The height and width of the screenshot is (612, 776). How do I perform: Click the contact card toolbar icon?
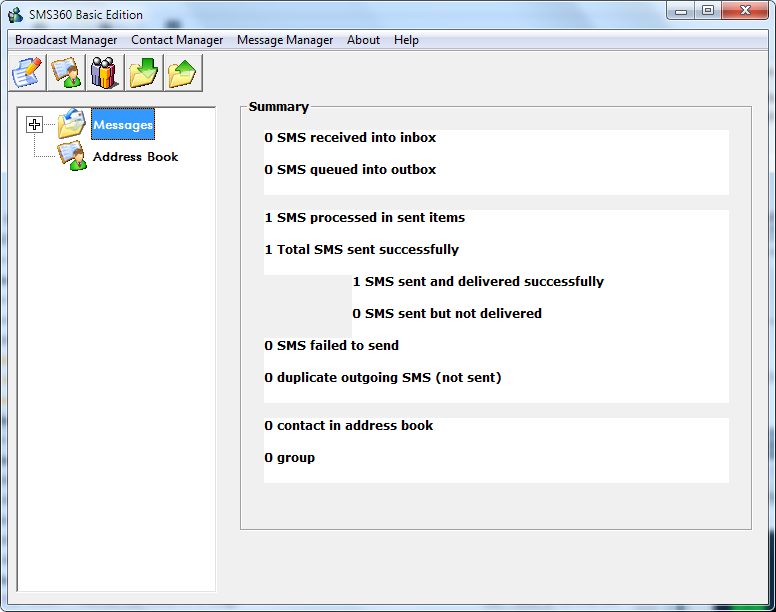66,73
